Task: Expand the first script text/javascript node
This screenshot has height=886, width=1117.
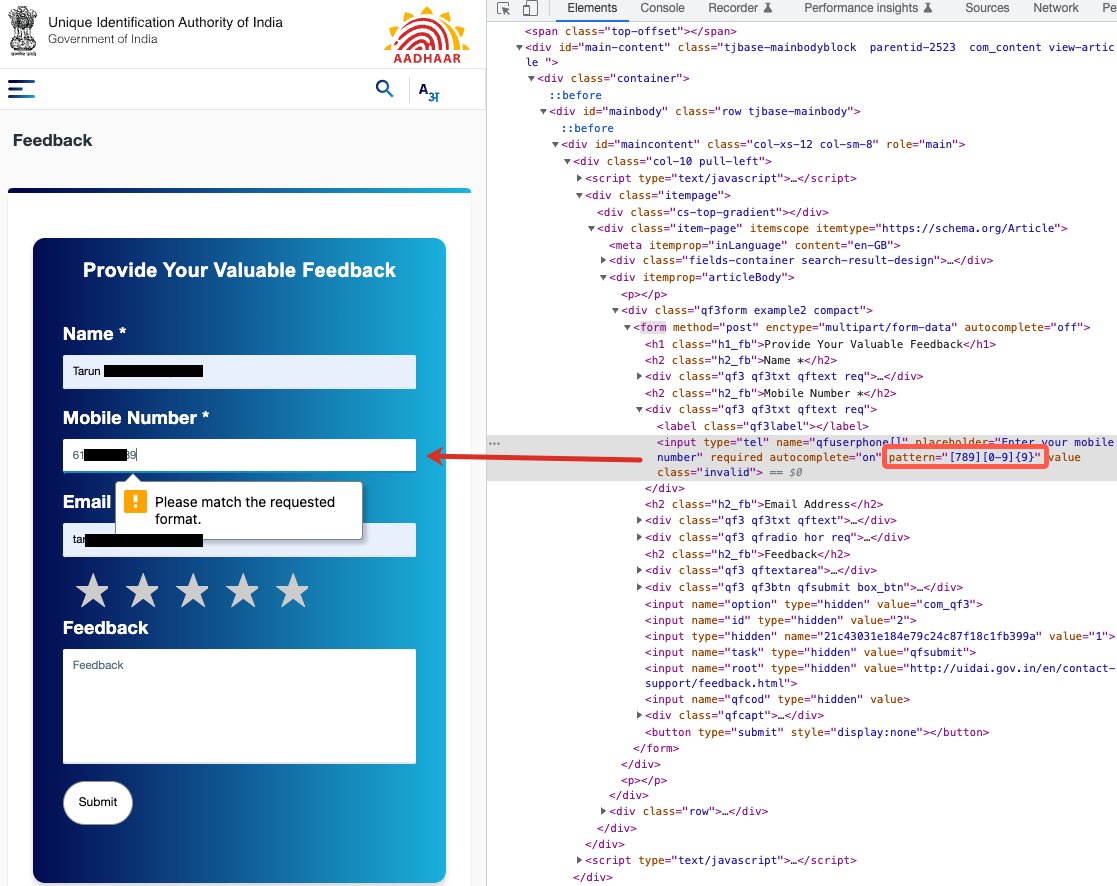Action: [x=579, y=178]
